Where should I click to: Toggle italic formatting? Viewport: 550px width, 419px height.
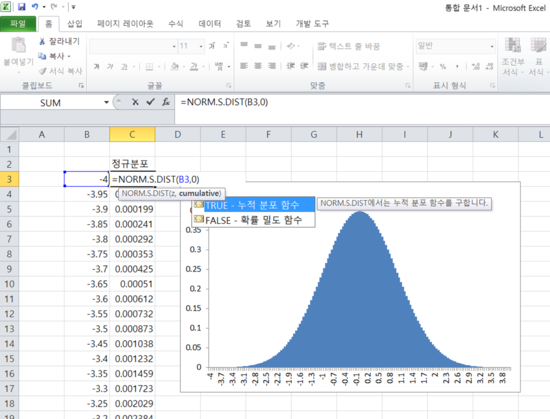(x=110, y=66)
